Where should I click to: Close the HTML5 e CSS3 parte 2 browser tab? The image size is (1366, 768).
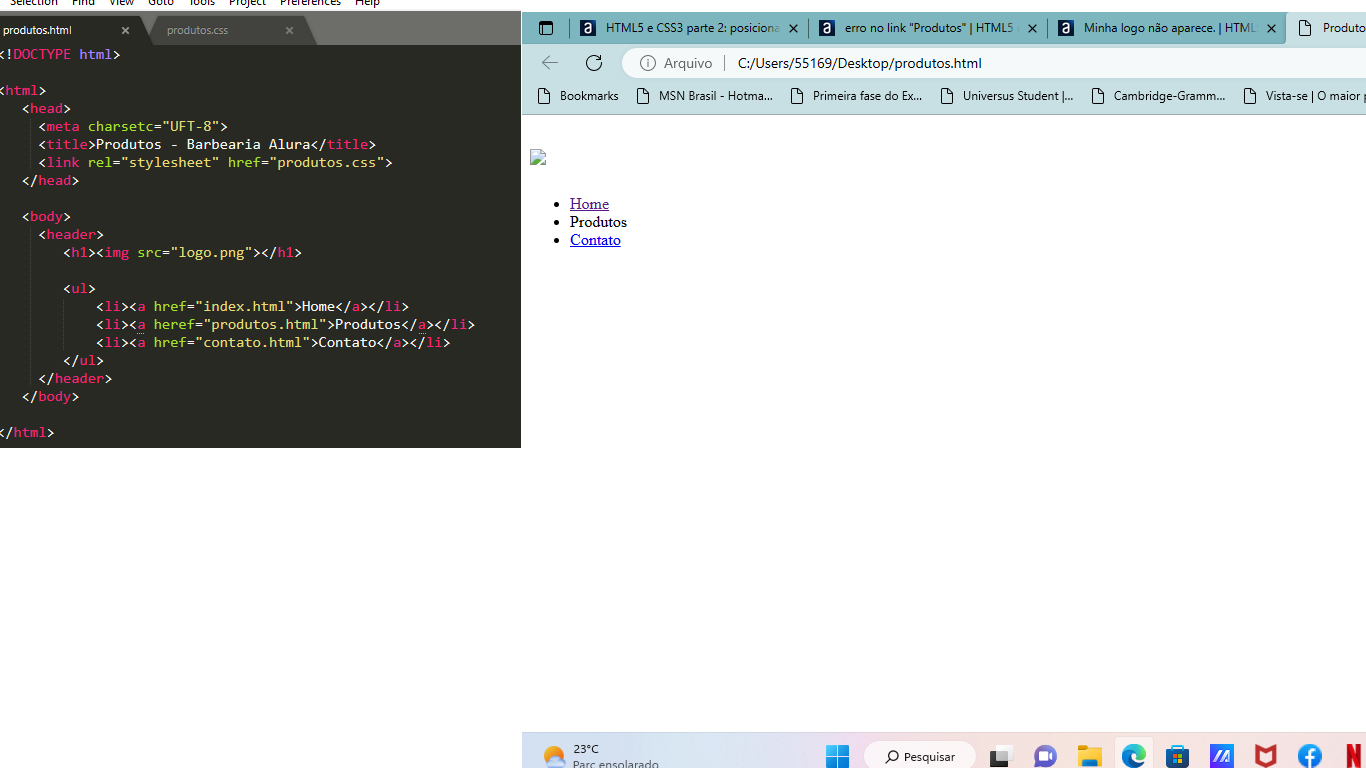(x=793, y=28)
